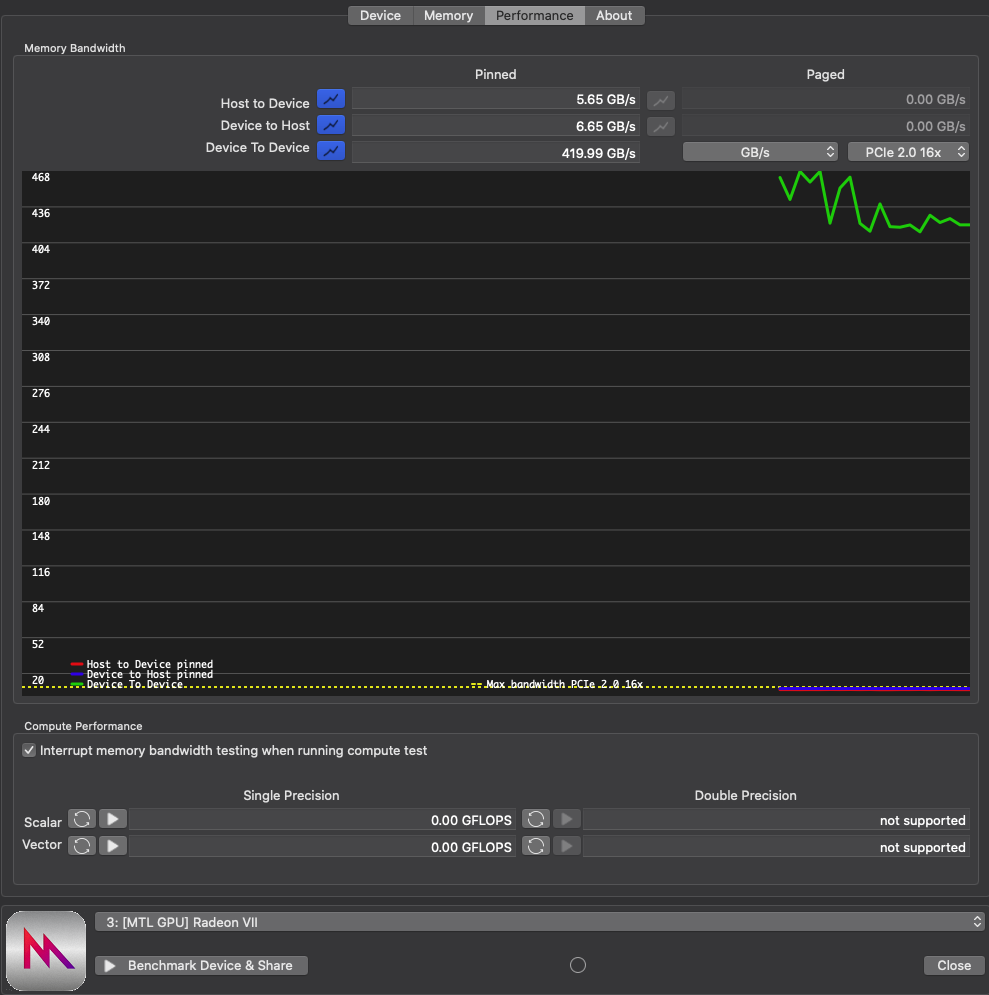Run Scalar single precision test

[113, 819]
